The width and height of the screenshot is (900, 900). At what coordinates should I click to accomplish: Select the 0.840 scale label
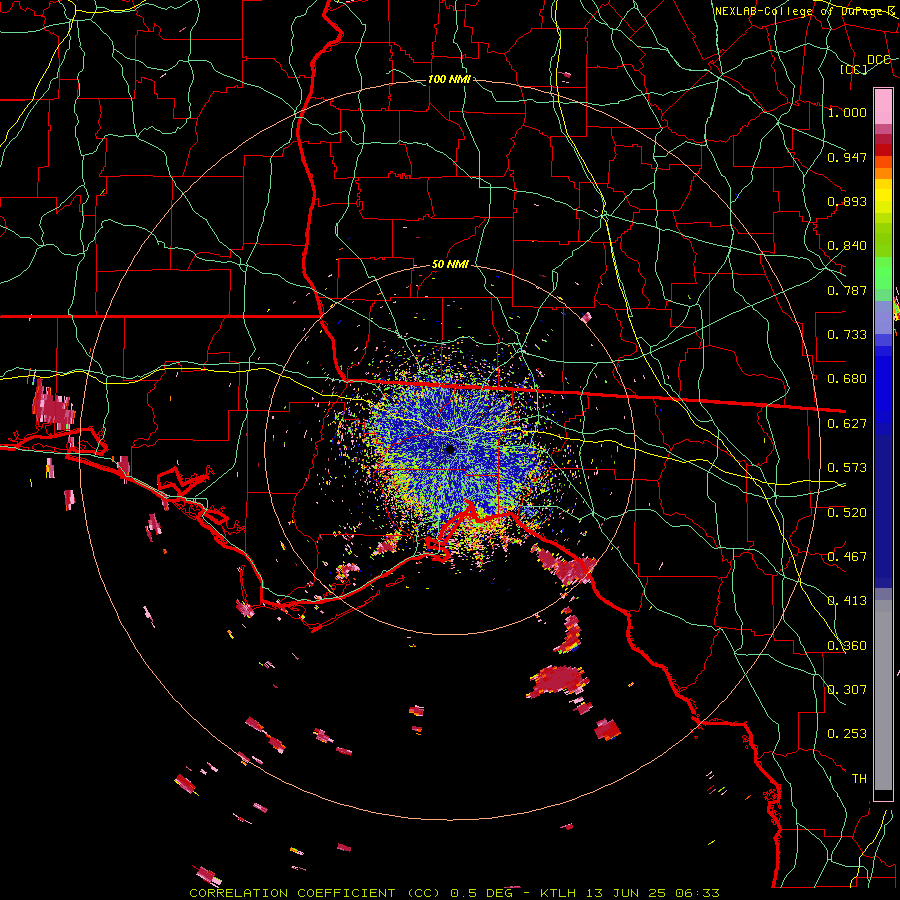(x=847, y=245)
